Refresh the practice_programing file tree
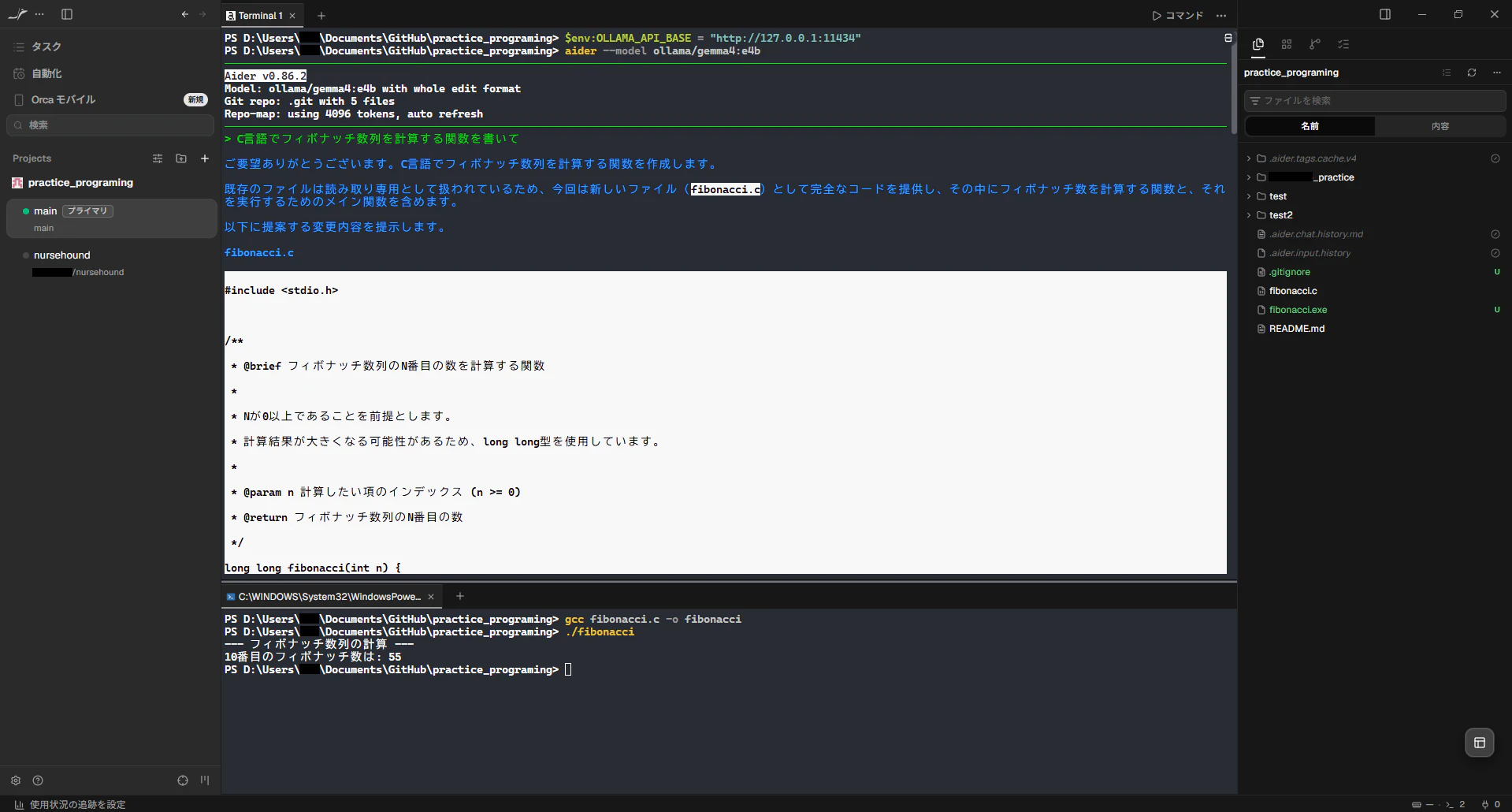Viewport: 1512px width, 812px height. (x=1472, y=73)
